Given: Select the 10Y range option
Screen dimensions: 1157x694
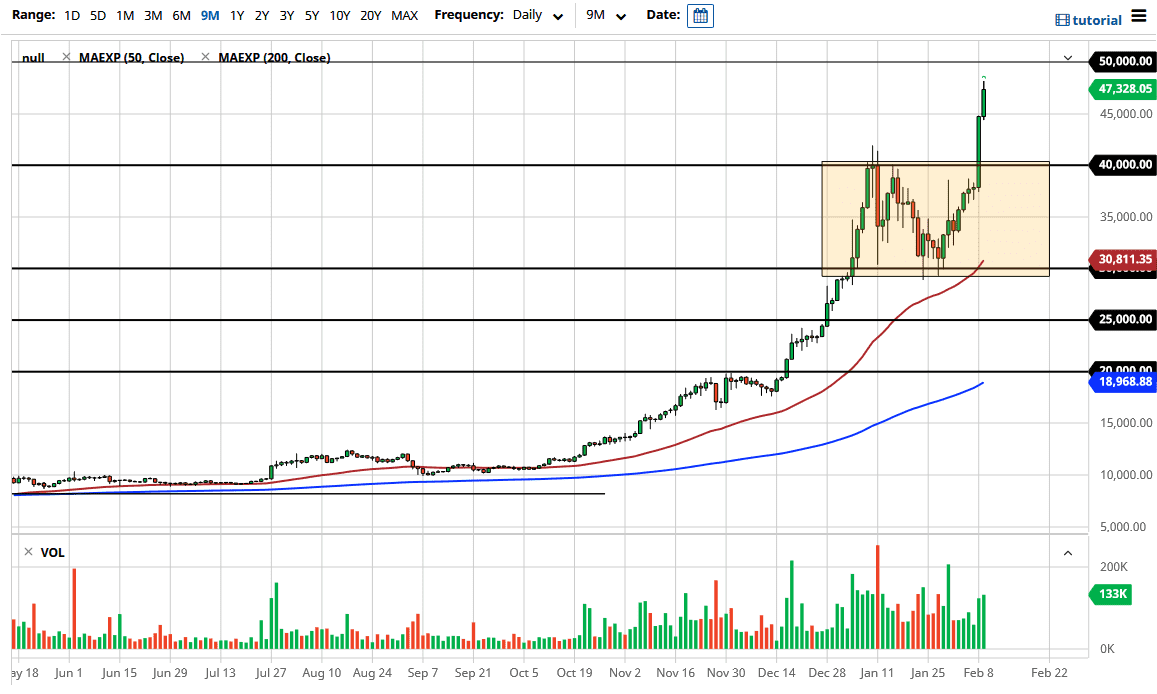Looking at the screenshot, I should click(340, 15).
